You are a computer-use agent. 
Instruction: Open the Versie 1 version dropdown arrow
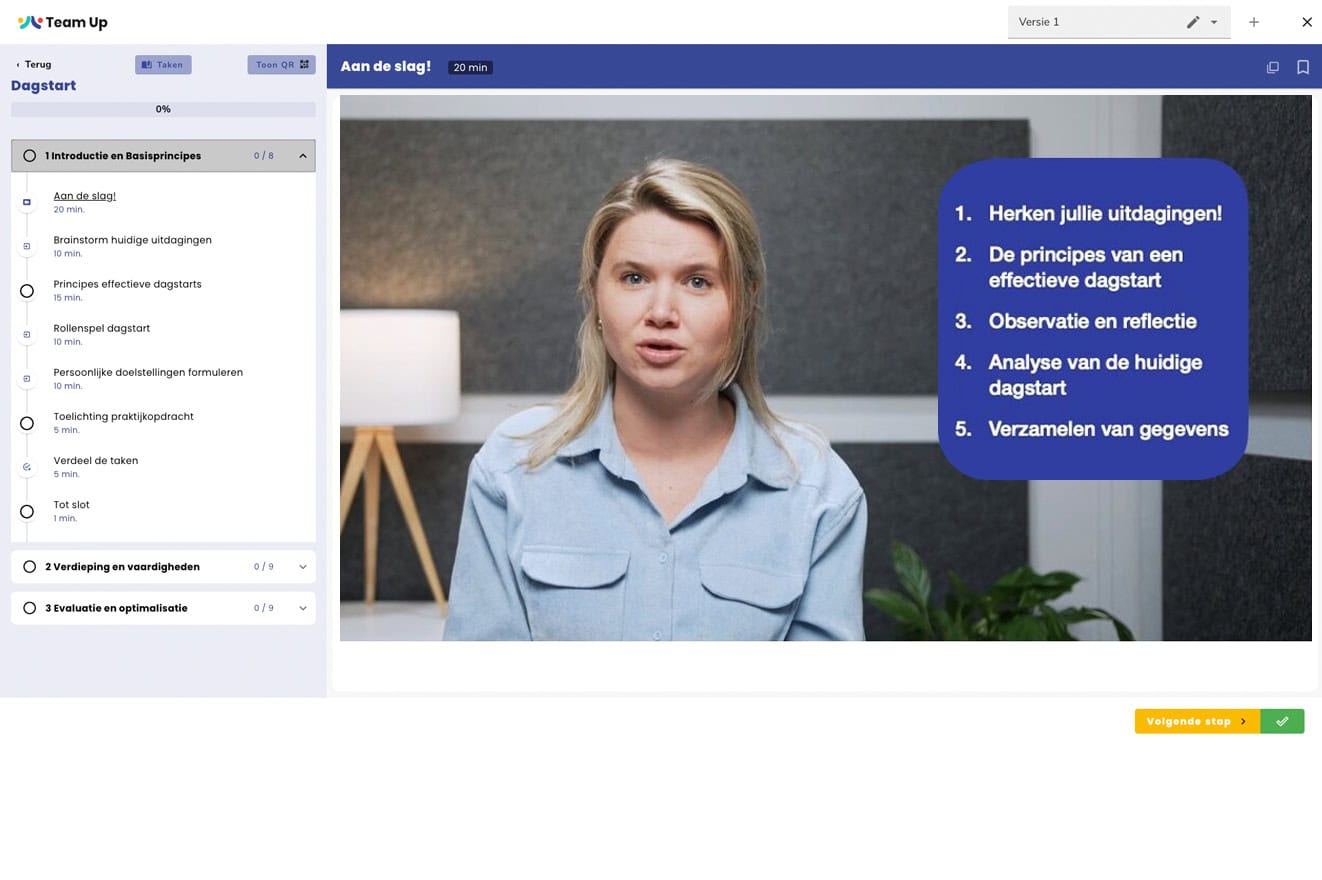(1214, 22)
